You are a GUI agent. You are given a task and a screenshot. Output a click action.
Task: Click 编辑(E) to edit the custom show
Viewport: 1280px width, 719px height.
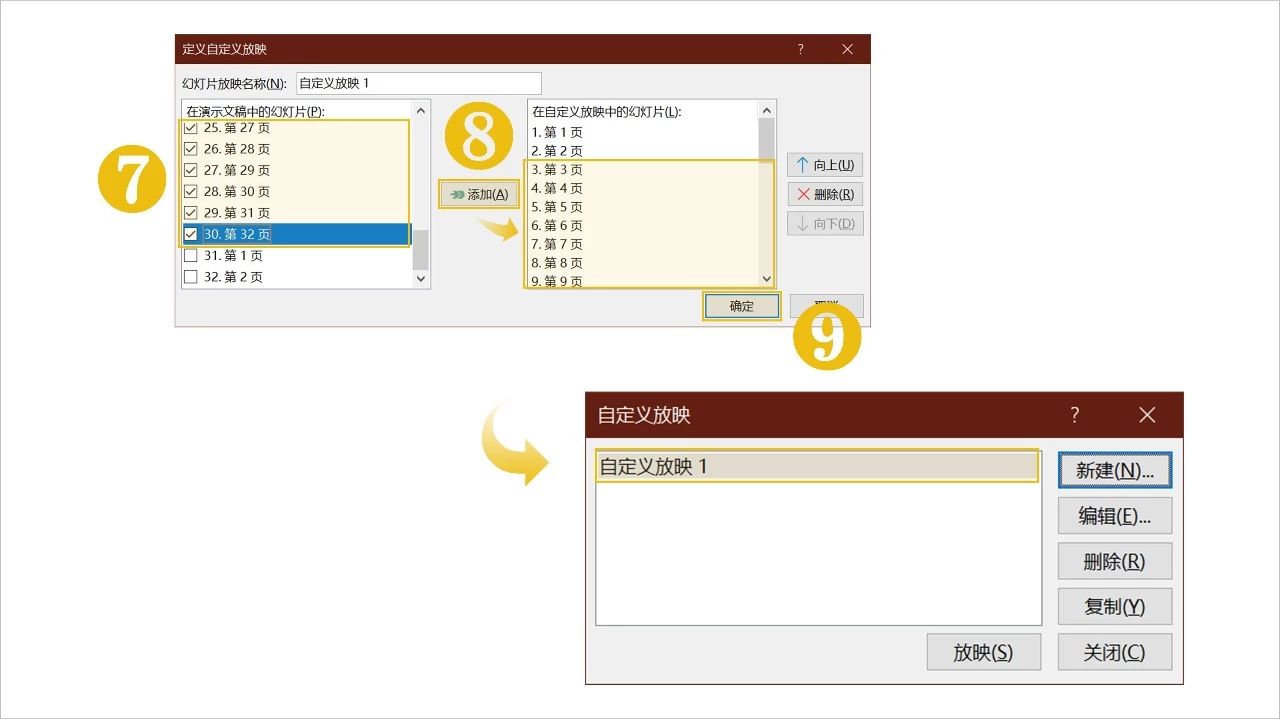(x=1114, y=515)
